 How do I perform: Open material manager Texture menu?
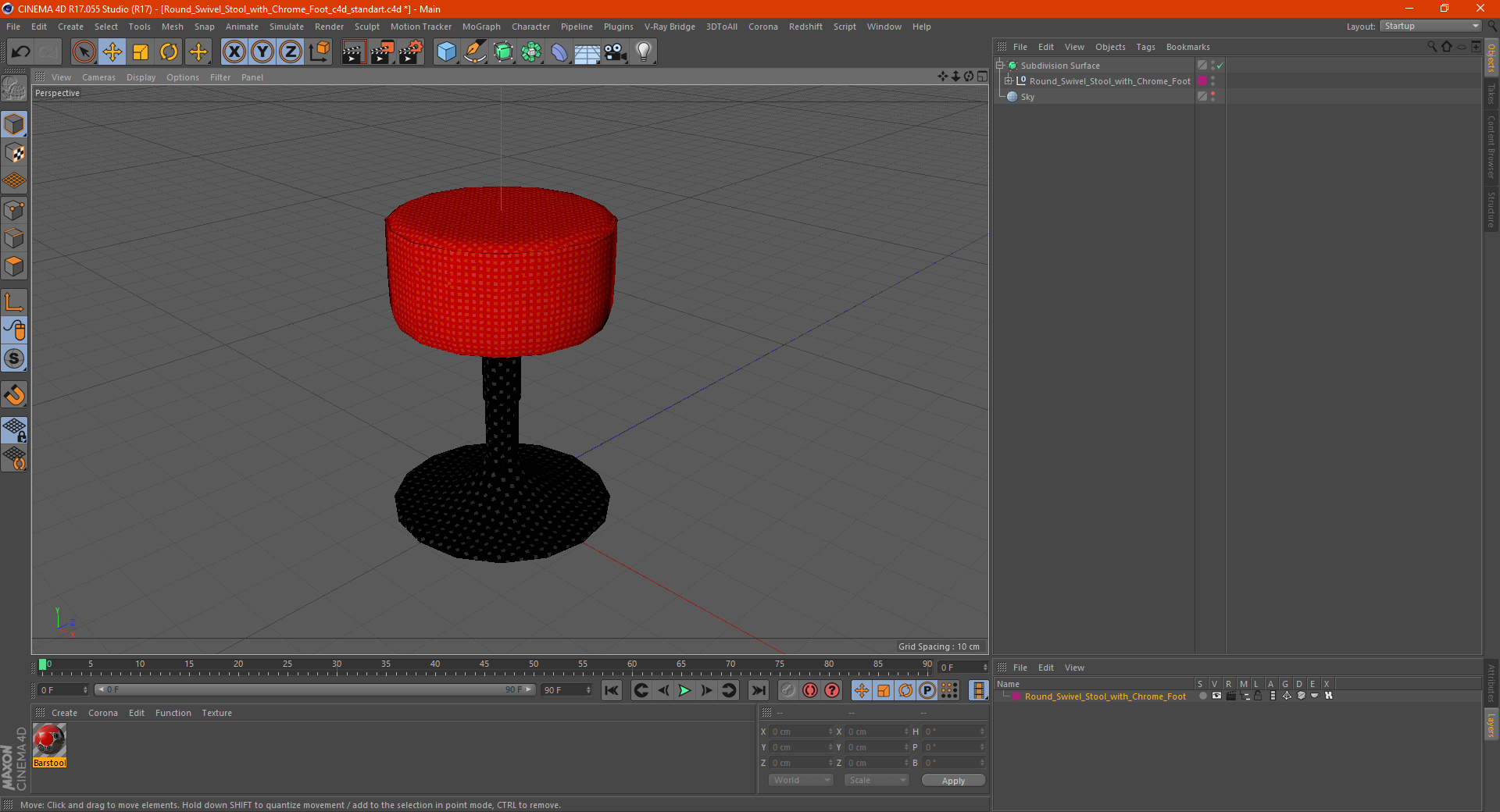point(216,713)
